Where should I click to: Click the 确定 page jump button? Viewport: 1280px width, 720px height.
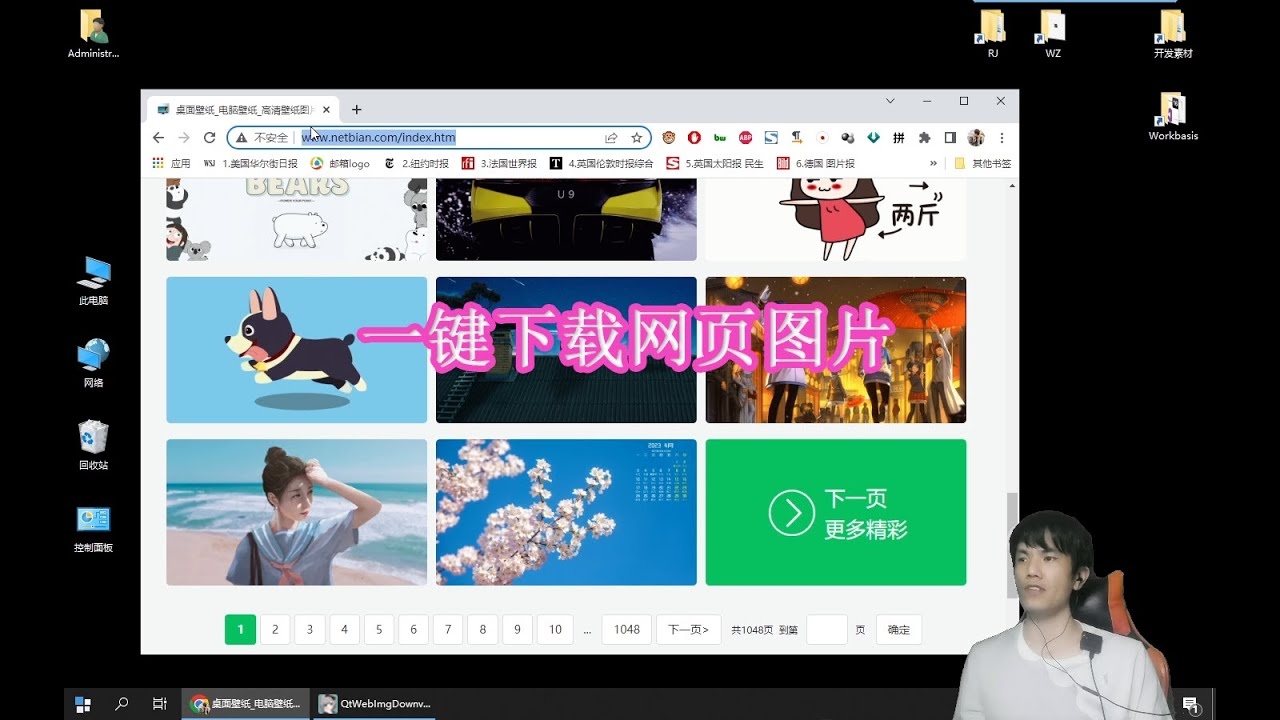[897, 629]
